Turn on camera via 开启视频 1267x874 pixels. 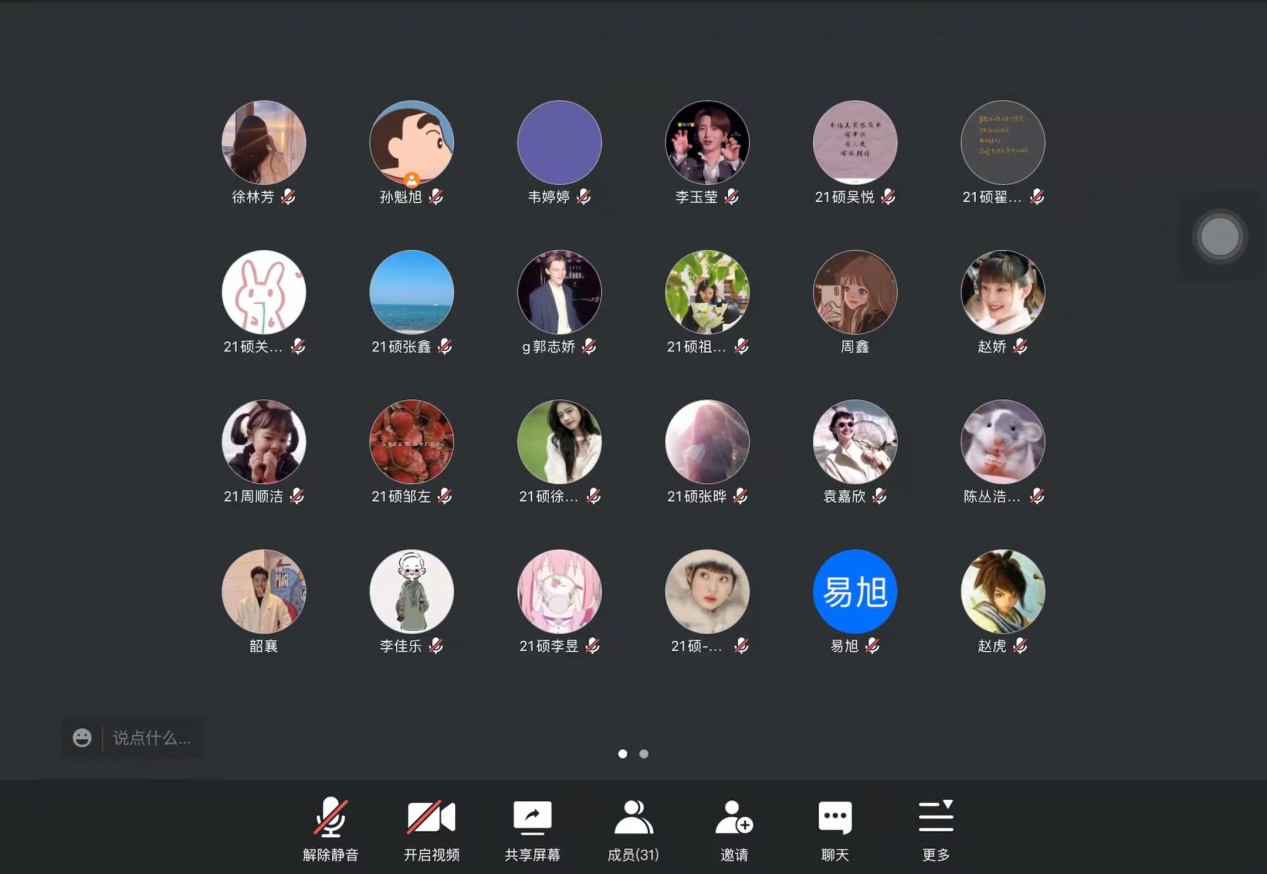tap(431, 829)
